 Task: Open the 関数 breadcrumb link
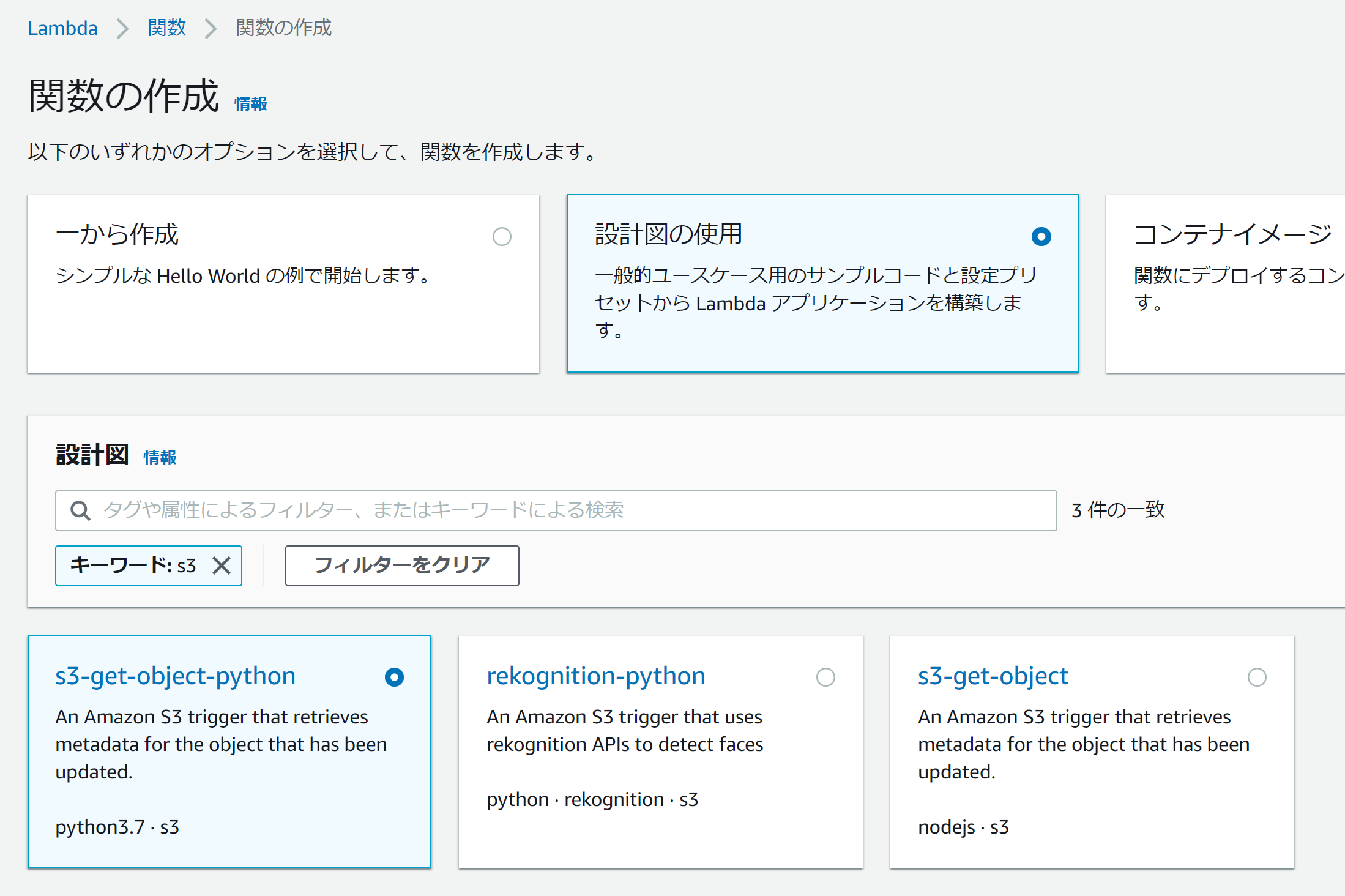(166, 28)
